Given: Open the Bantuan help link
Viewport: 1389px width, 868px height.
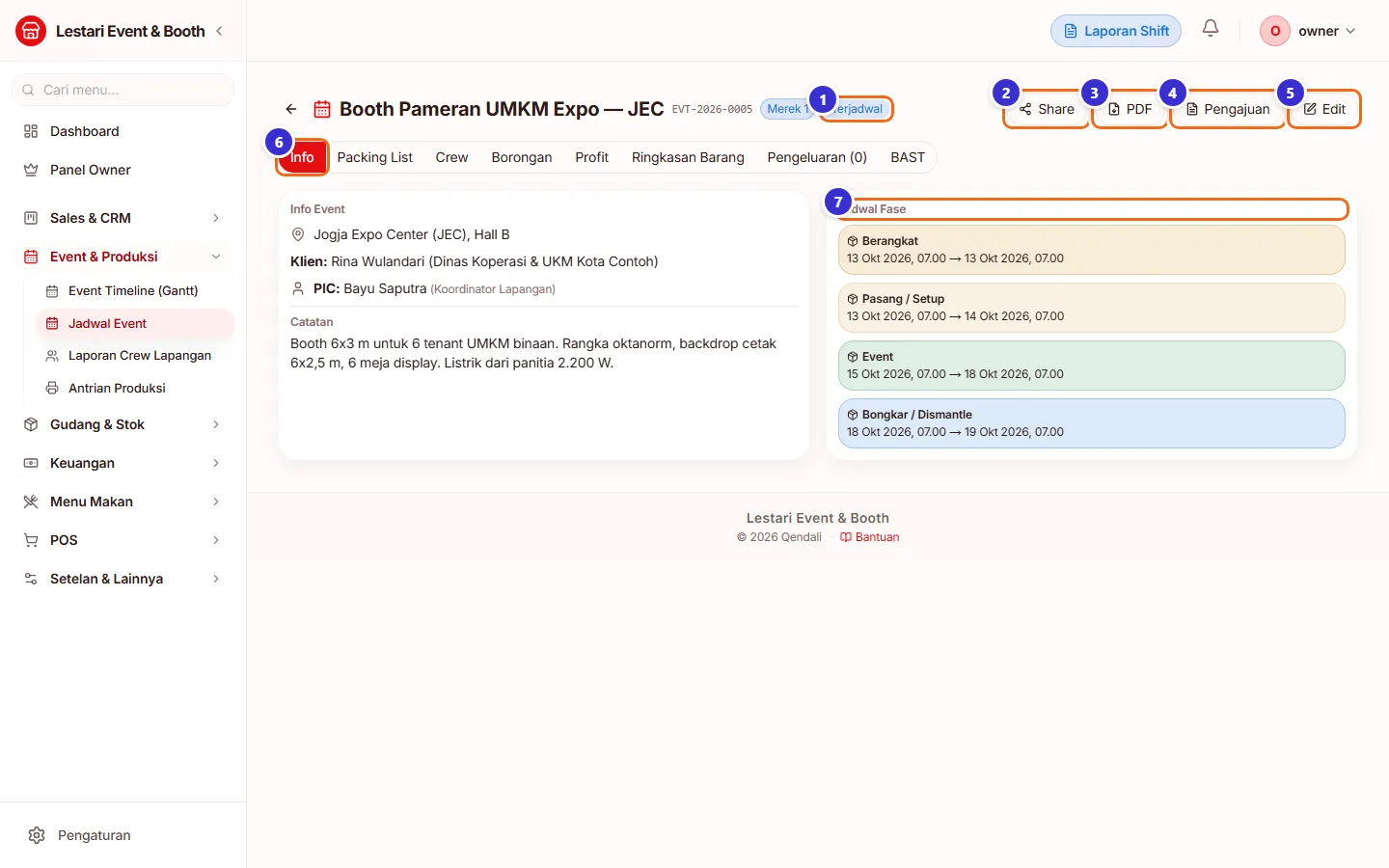Looking at the screenshot, I should click(869, 537).
